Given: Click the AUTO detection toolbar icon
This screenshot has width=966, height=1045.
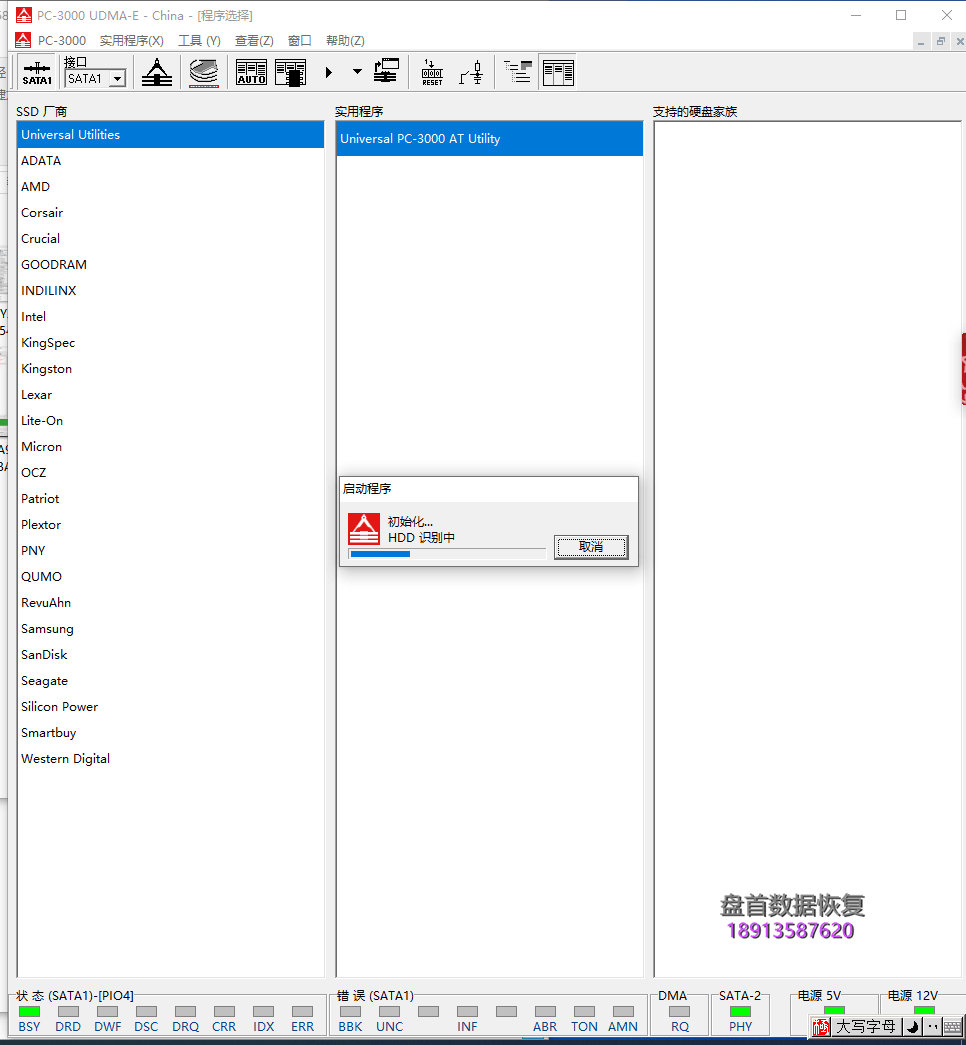Looking at the screenshot, I should (251, 72).
